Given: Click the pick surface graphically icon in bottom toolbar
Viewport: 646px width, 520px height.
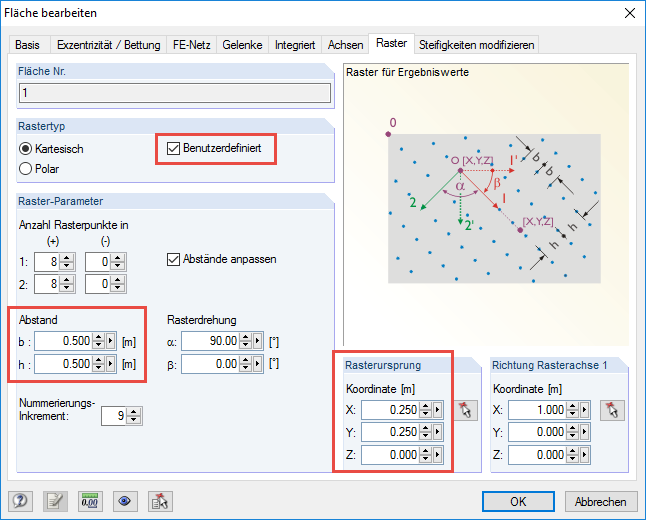Looking at the screenshot, I should click(160, 501).
